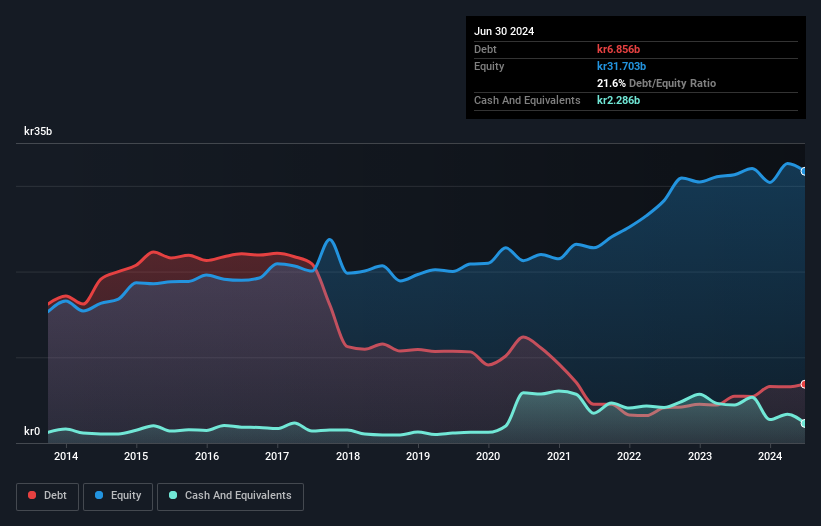Click the kr2.286b cash value
The image size is (821, 526).
(x=618, y=100)
